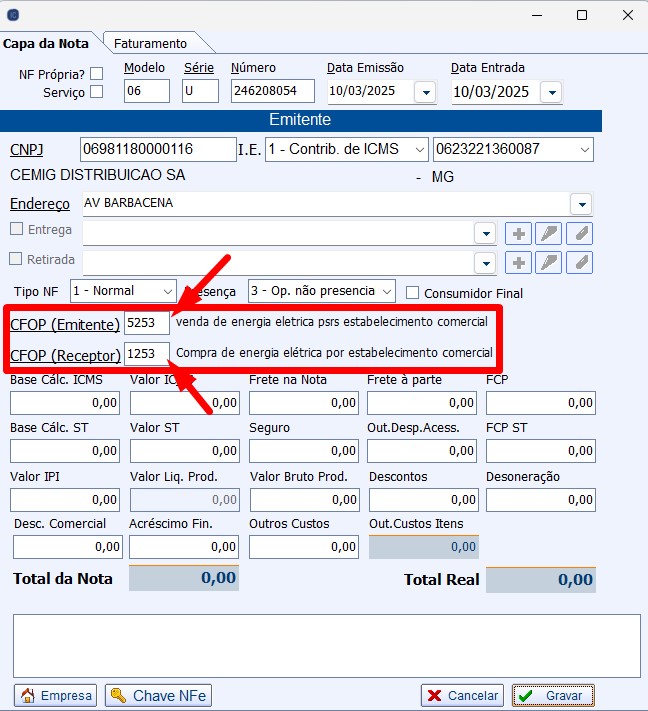Open the I.E. Contrib. de ICMS dropdown
The height and width of the screenshot is (711, 648).
[419, 150]
